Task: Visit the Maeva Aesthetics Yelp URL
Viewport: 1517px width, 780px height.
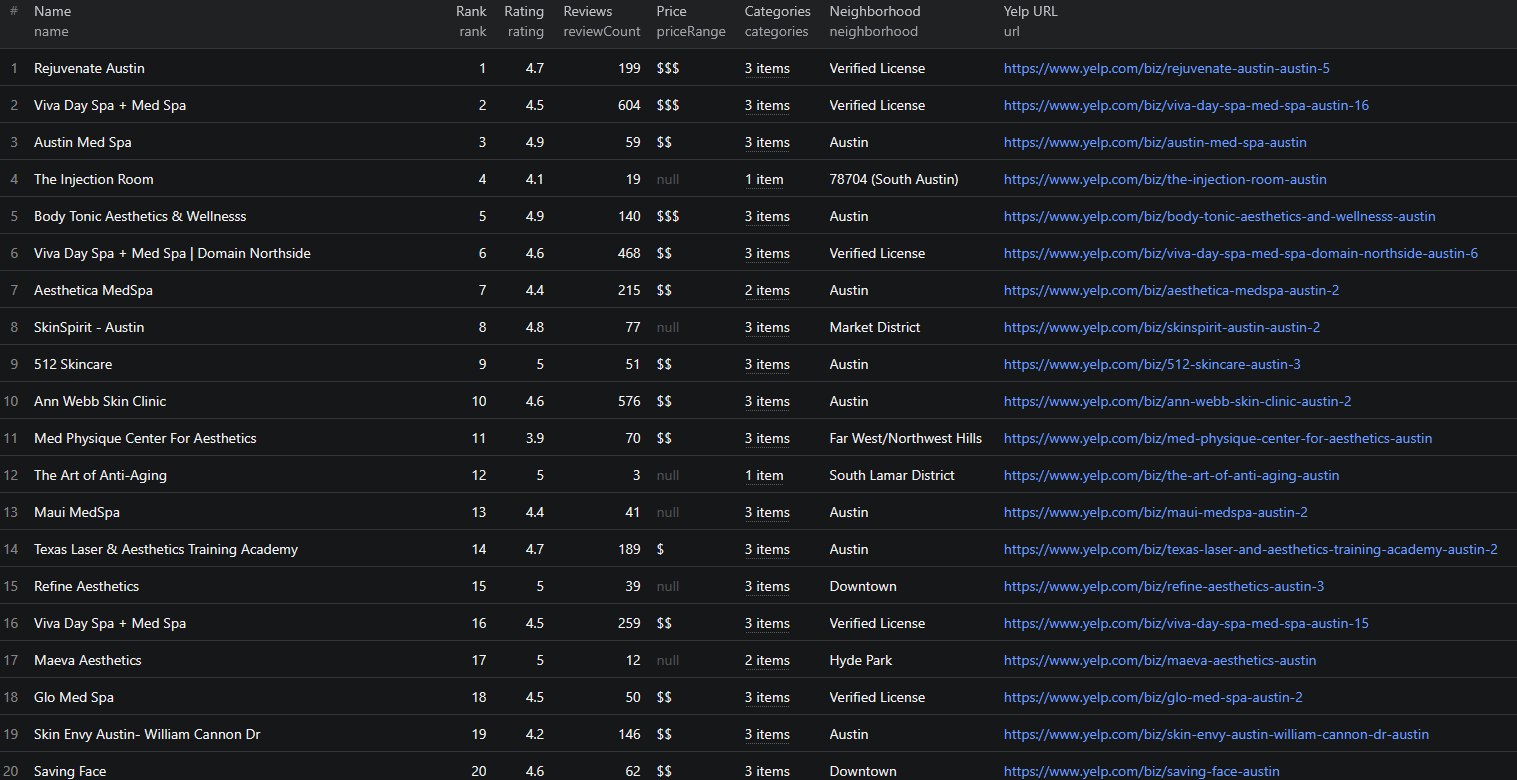Action: tap(1160, 660)
